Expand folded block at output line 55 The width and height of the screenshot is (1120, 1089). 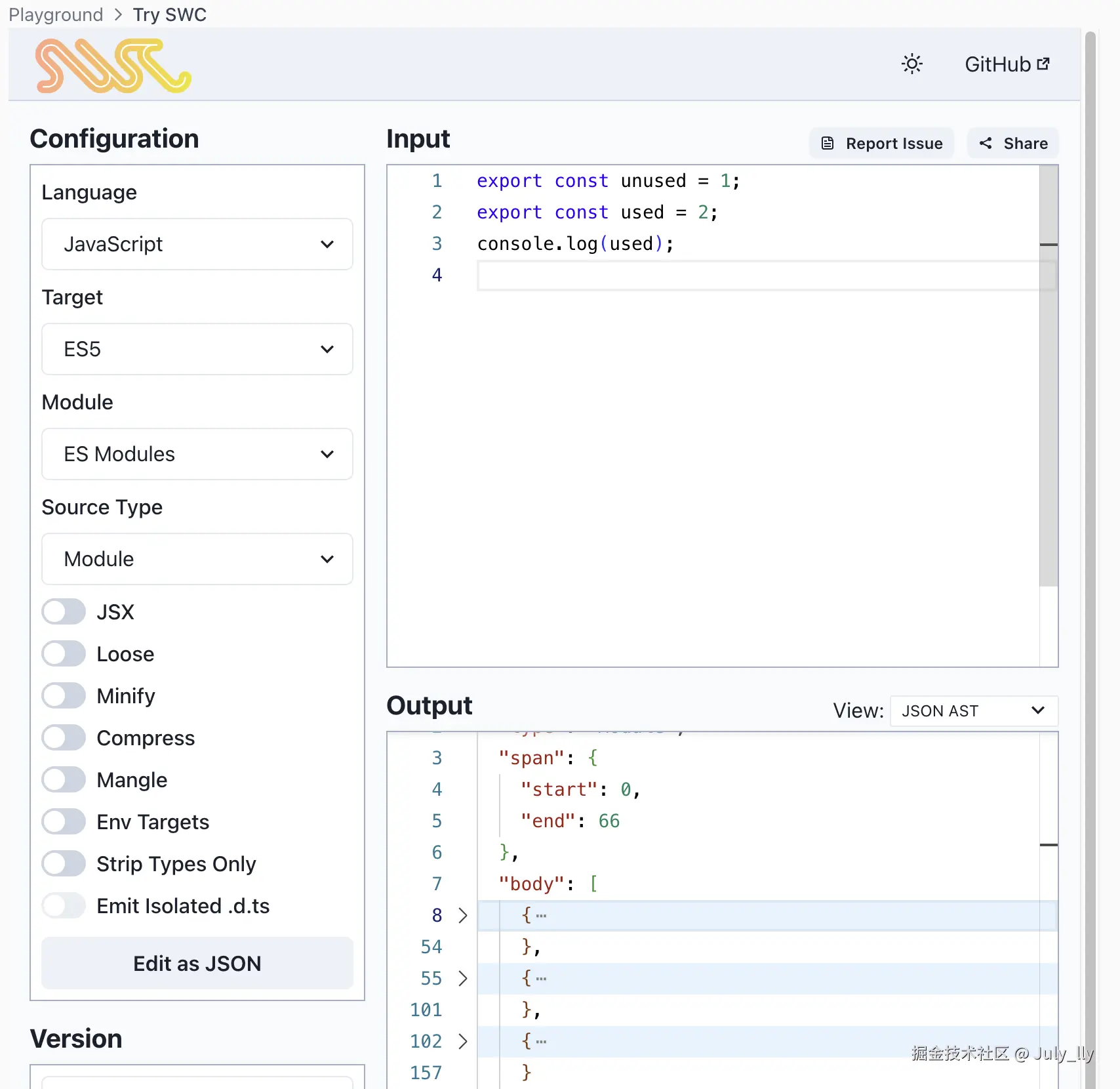pyautogui.click(x=463, y=978)
